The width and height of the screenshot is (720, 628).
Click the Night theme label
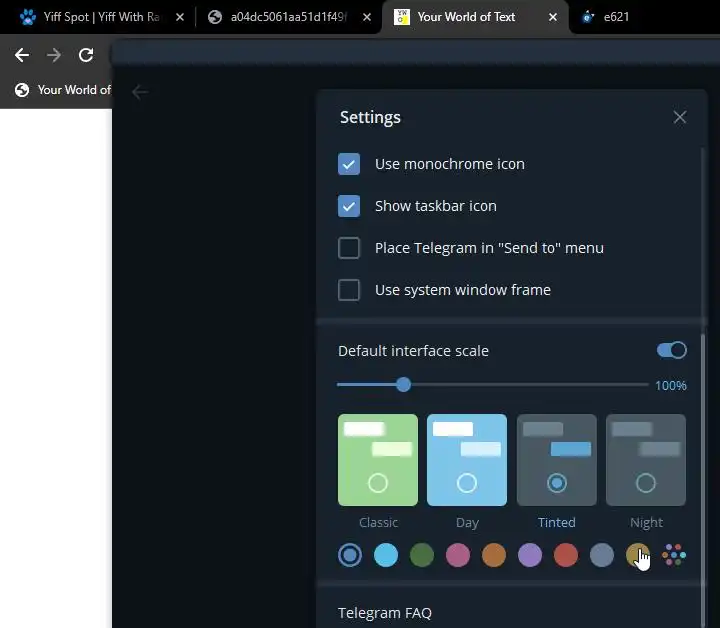pos(647,523)
